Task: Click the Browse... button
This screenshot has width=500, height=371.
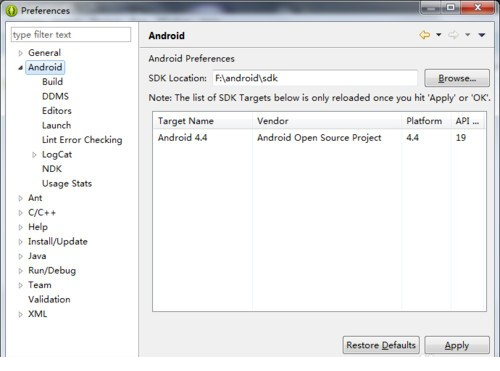Action: click(457, 78)
